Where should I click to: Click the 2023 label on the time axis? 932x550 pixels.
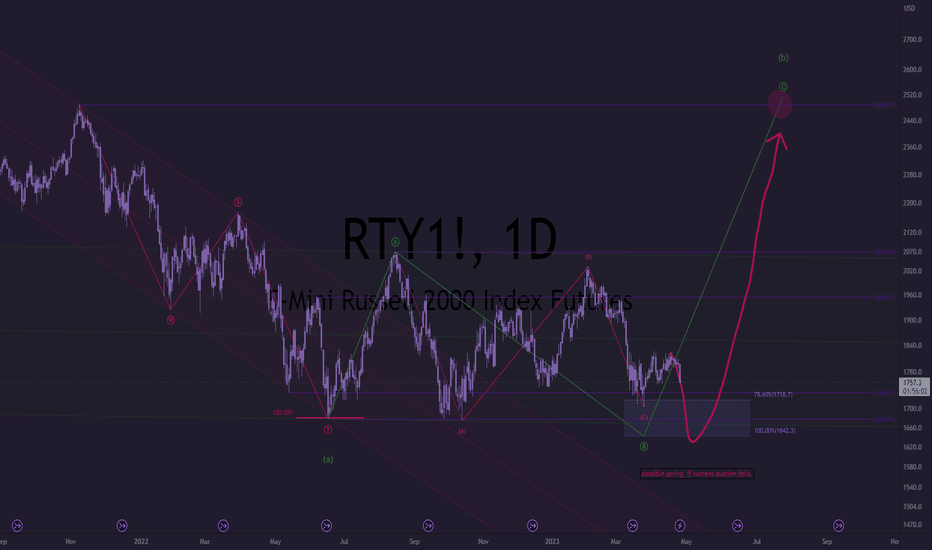coord(552,542)
